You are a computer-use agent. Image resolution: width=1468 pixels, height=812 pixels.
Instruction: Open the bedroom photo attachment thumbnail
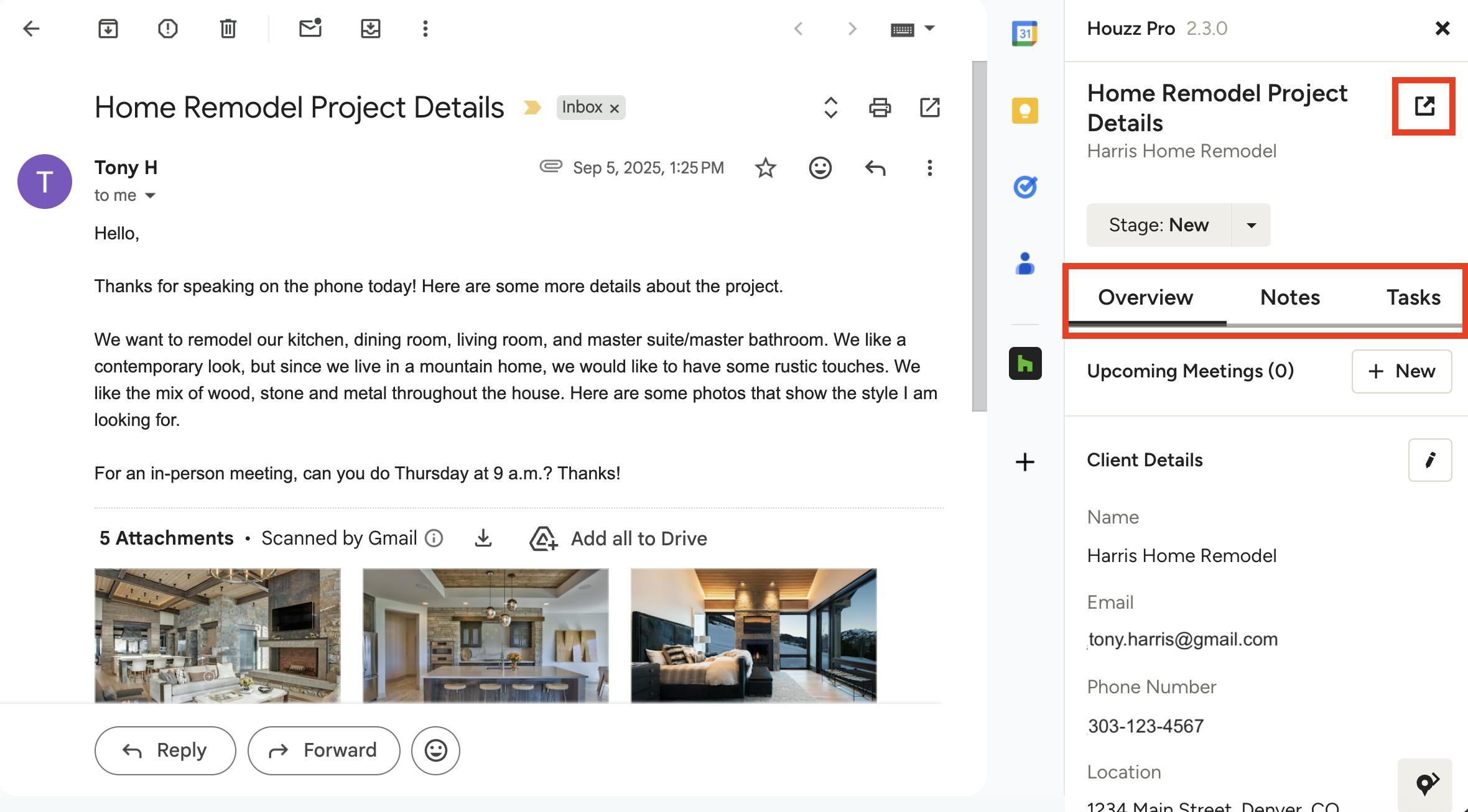coord(753,635)
